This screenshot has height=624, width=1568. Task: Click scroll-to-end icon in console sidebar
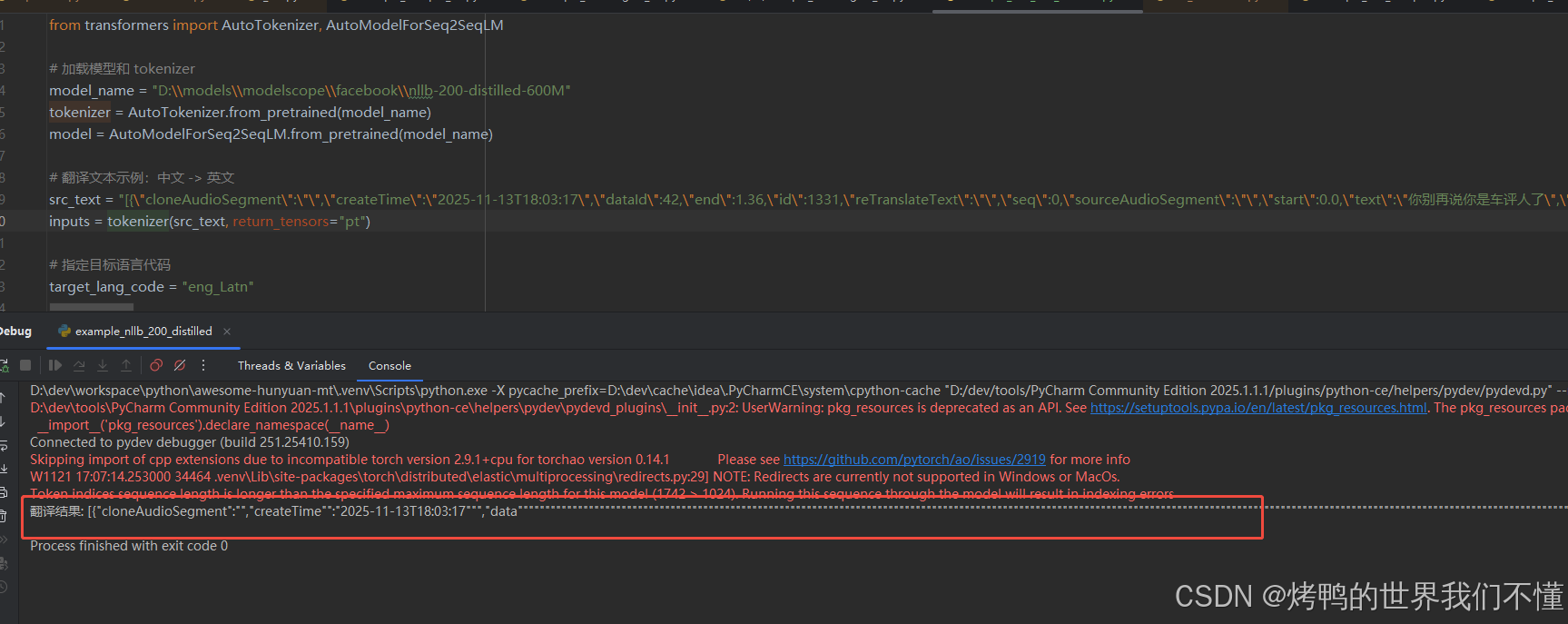(x=4, y=469)
